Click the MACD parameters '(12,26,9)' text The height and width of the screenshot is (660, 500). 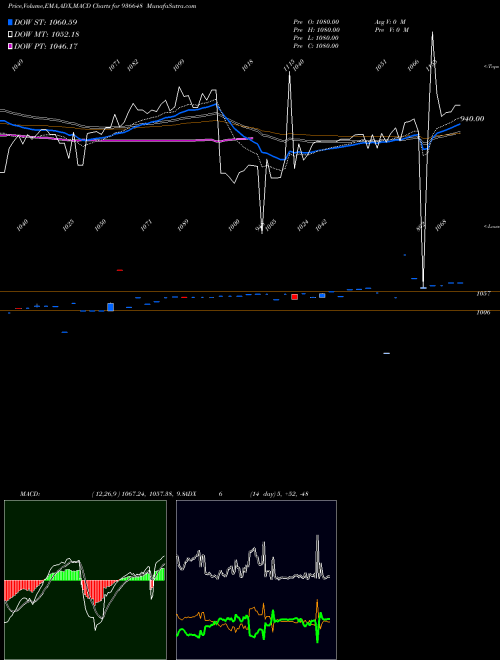106,494
